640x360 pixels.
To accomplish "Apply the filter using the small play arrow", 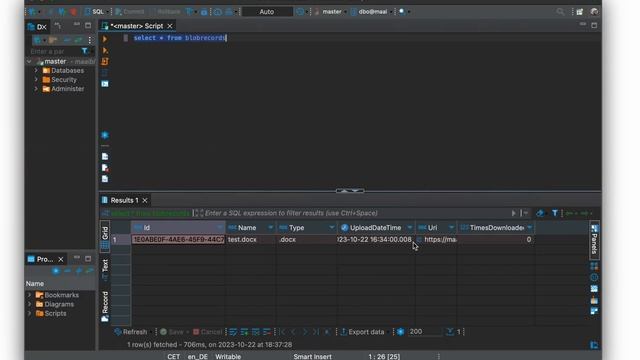I will click(x=513, y=213).
